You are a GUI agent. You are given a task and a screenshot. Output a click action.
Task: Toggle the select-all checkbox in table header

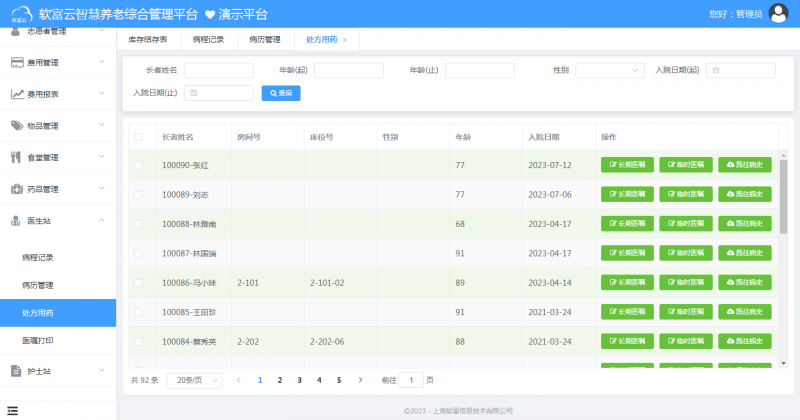pos(138,136)
